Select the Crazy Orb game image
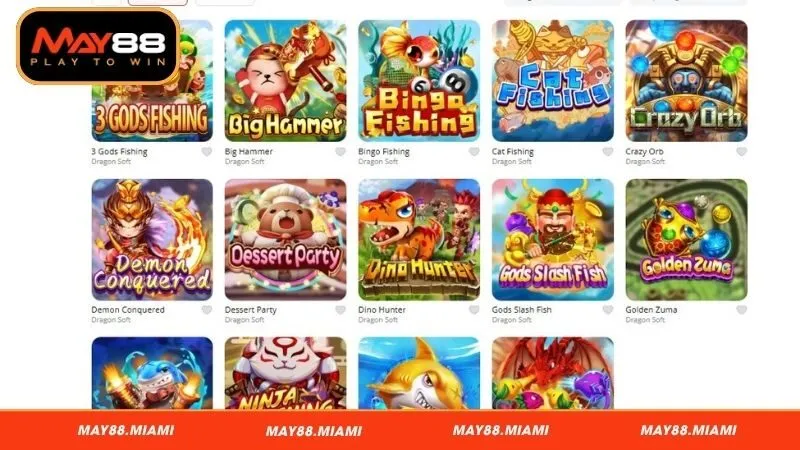Screen dimensions: 800x450 [686, 81]
